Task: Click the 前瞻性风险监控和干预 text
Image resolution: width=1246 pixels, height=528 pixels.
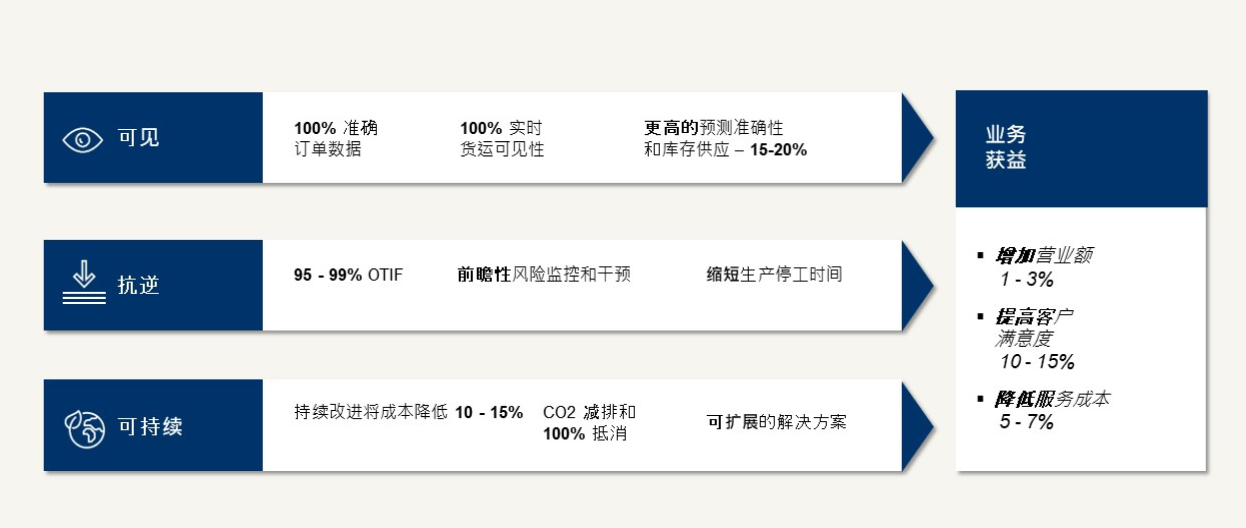Action: [544, 274]
